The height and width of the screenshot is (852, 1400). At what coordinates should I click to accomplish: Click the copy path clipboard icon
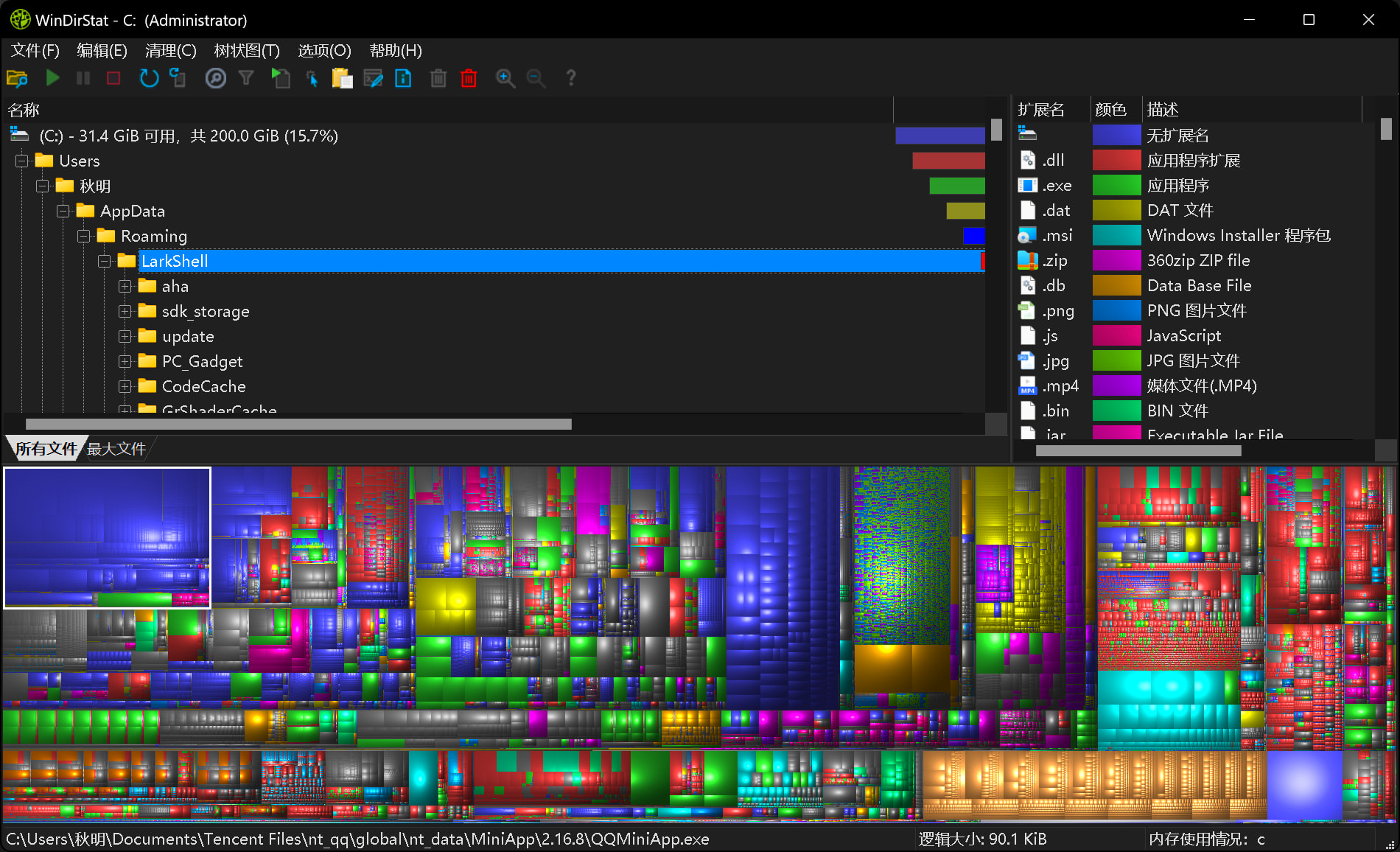point(342,78)
